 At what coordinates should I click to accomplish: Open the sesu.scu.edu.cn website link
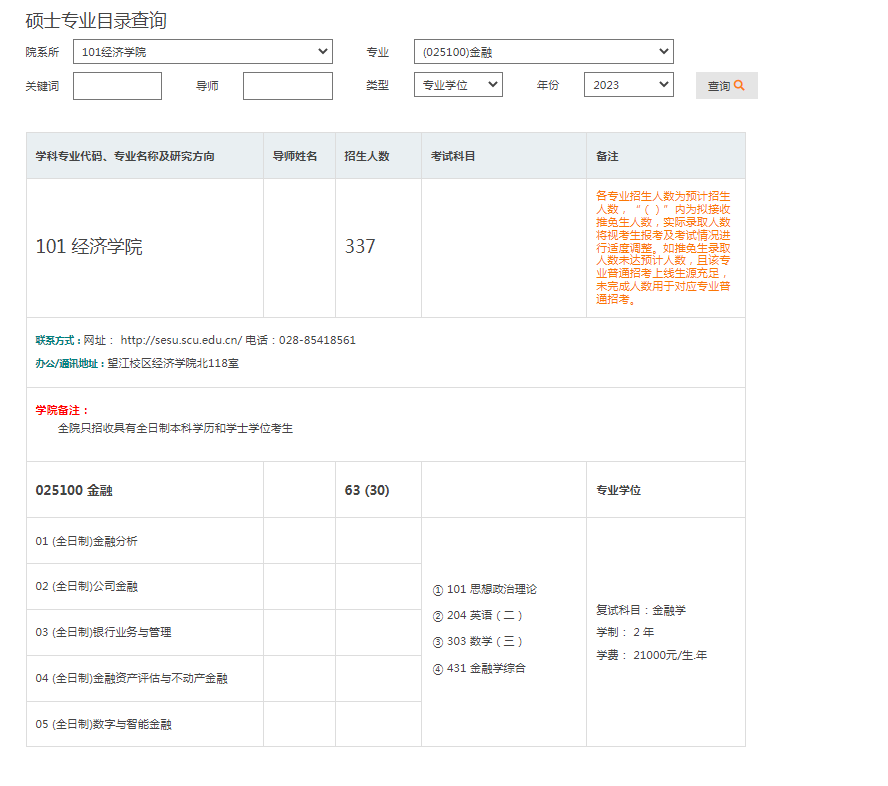(181, 340)
